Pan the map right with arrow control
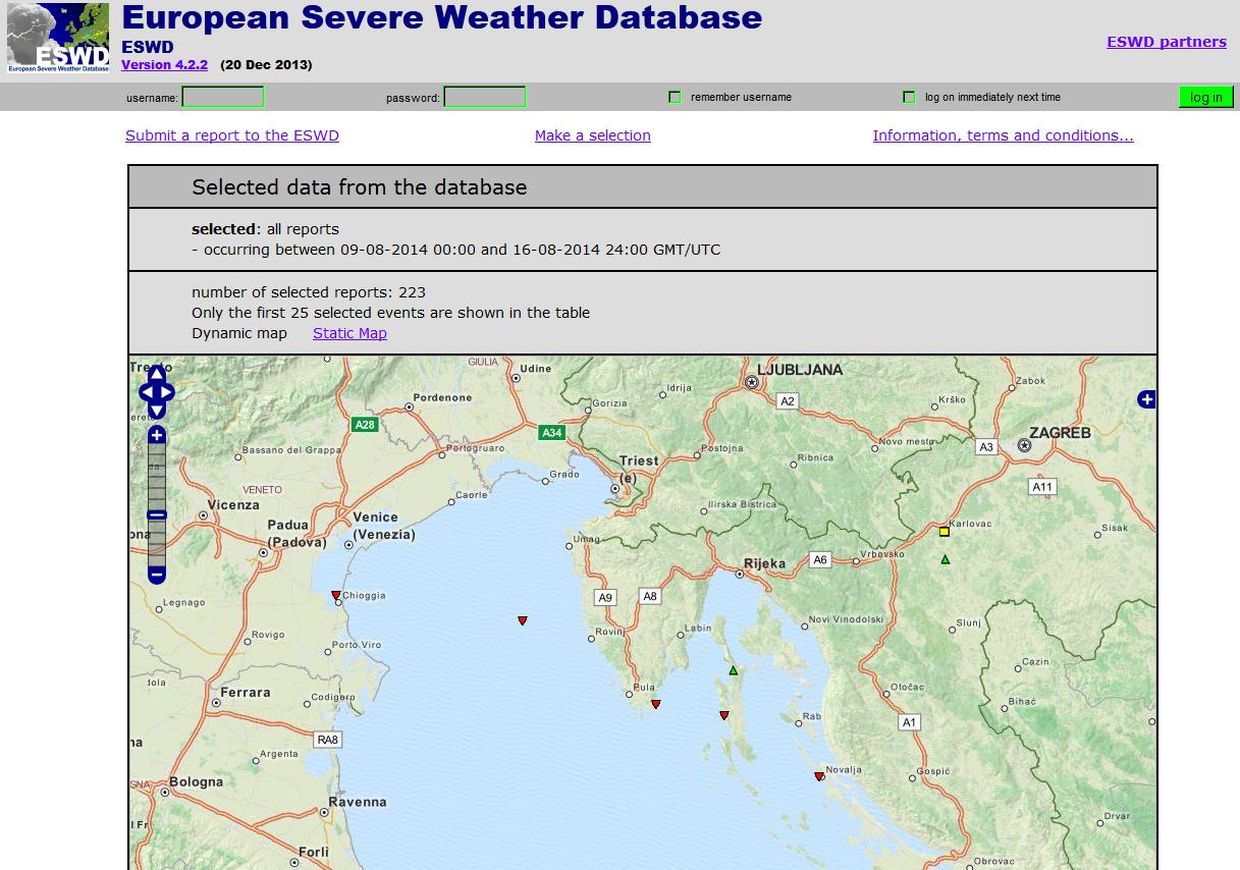 click(x=169, y=393)
